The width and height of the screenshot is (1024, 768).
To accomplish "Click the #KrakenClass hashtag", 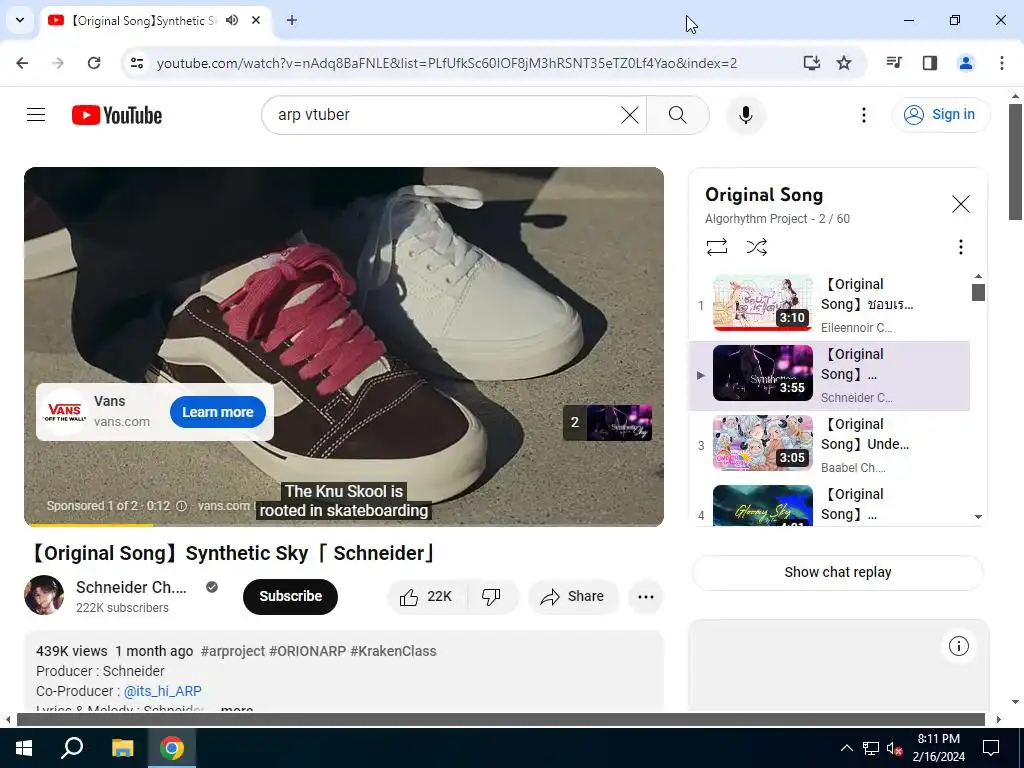I will (393, 651).
